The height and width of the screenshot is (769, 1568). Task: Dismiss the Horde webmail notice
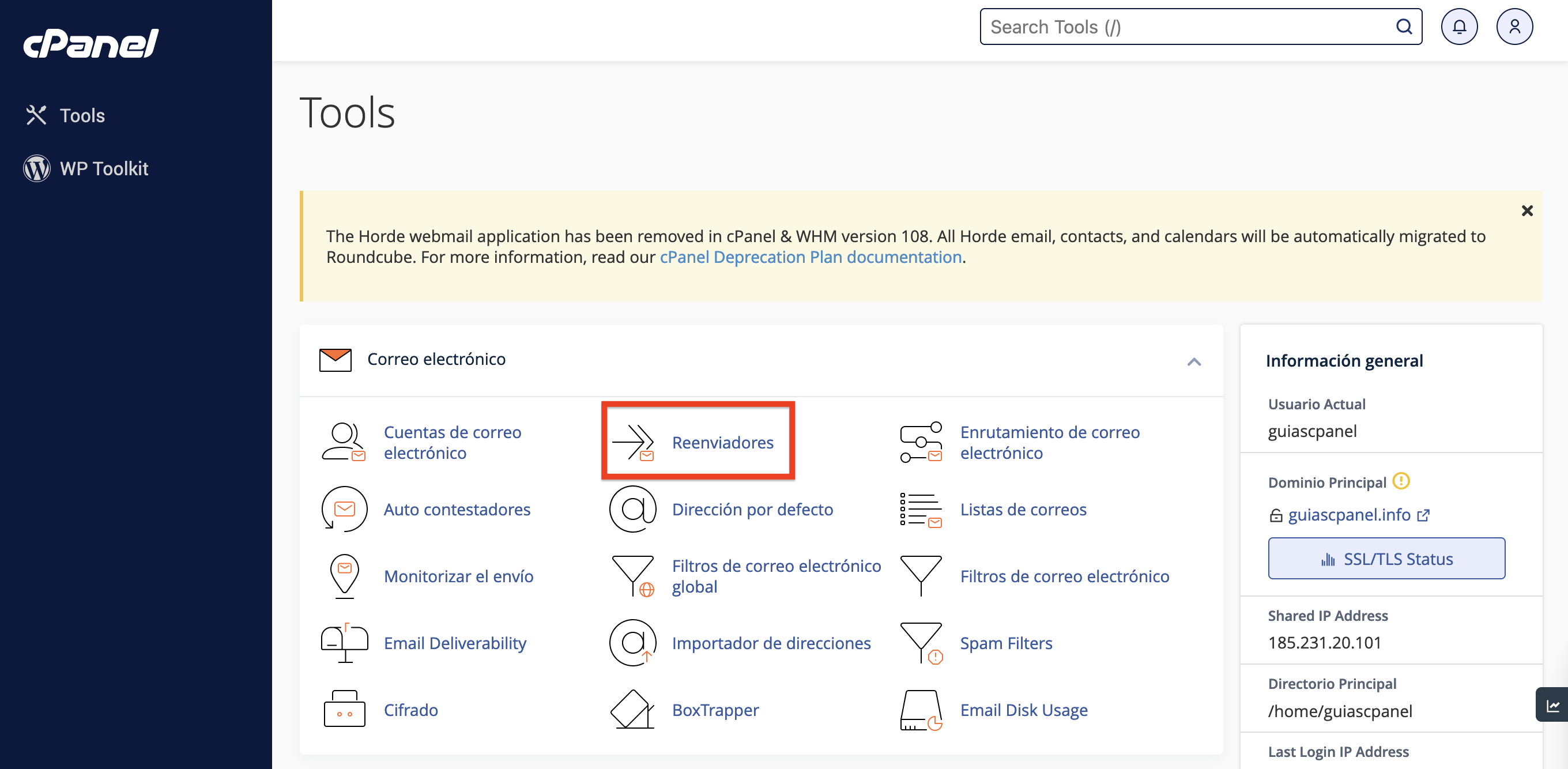[x=1526, y=210]
